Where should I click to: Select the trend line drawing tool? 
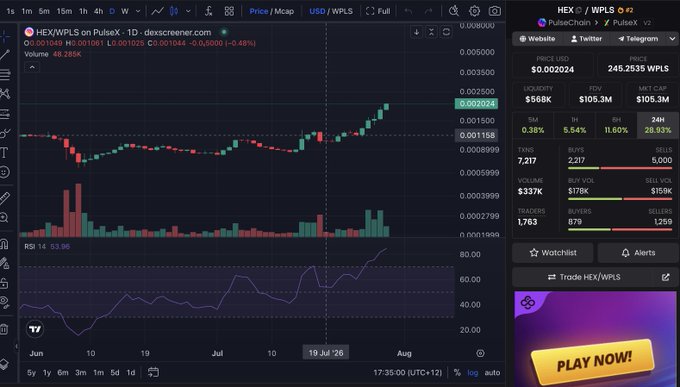pyautogui.click(x=5, y=55)
